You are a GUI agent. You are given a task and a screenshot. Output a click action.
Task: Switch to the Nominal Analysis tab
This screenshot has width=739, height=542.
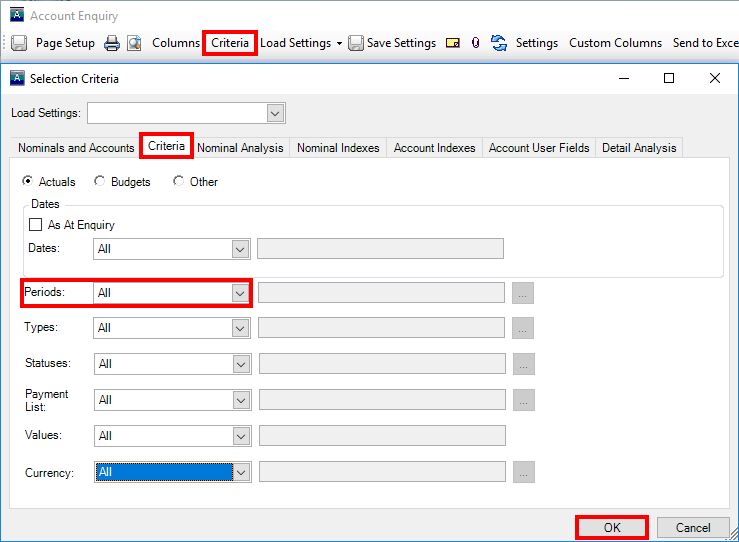(x=240, y=148)
